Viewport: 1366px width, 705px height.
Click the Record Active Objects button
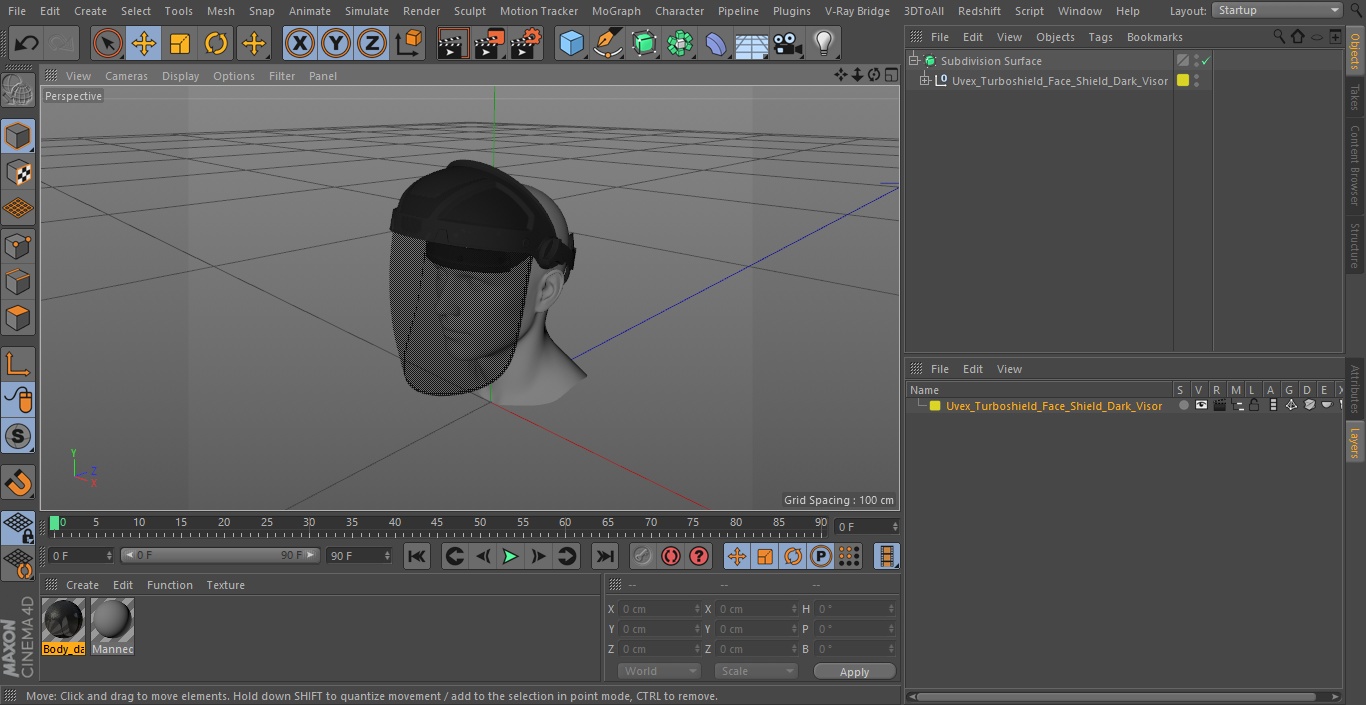coord(643,556)
